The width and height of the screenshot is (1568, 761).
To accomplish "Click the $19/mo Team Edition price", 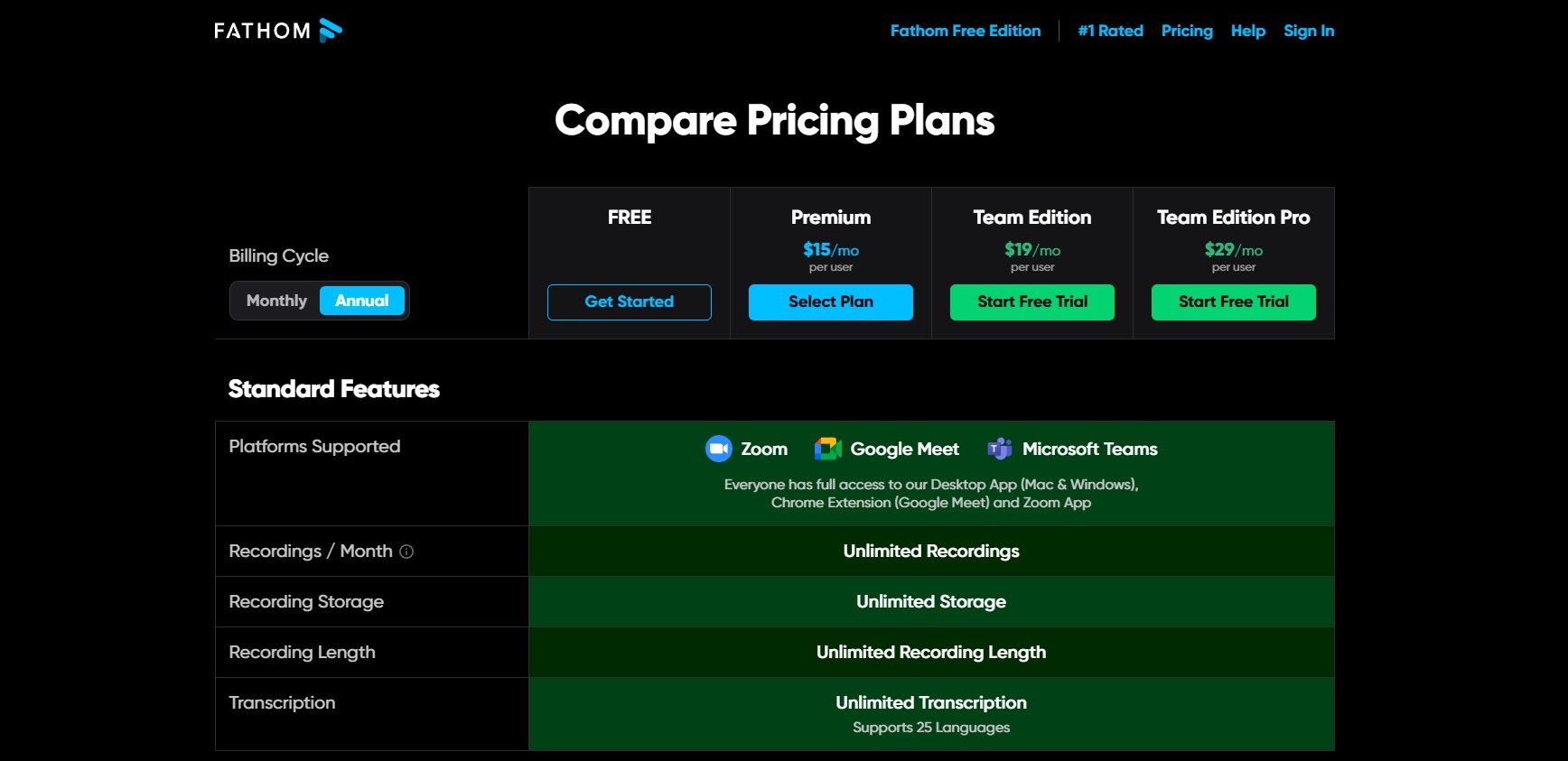I will (1032, 250).
